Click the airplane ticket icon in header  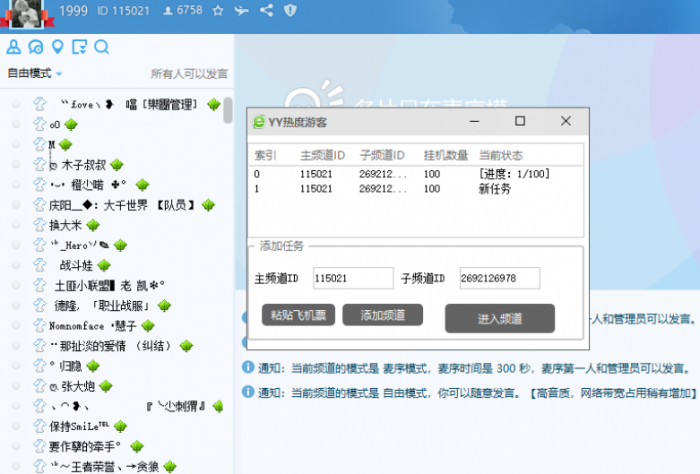[242, 10]
